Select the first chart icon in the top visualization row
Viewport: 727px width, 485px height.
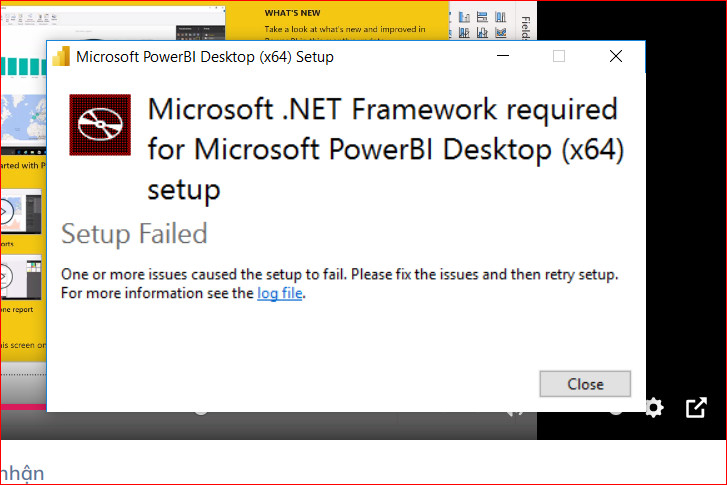click(x=464, y=17)
